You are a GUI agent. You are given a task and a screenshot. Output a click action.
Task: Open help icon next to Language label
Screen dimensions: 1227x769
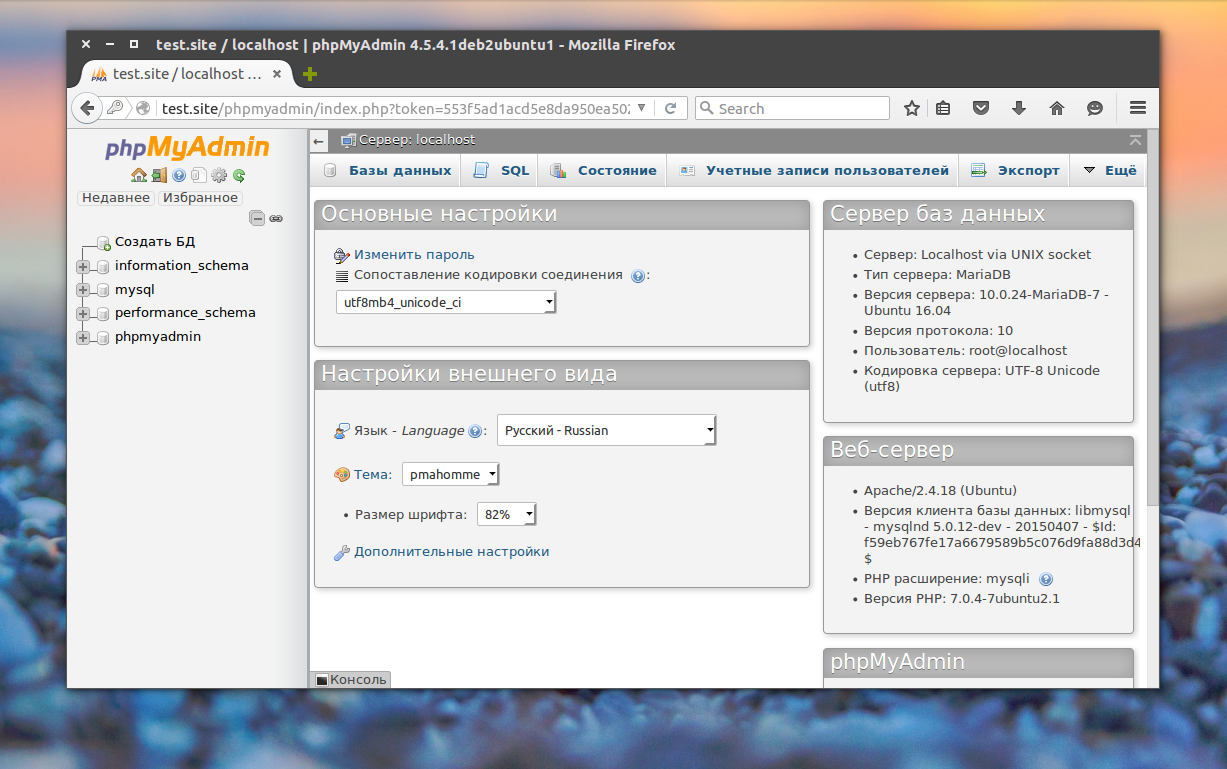click(x=475, y=431)
